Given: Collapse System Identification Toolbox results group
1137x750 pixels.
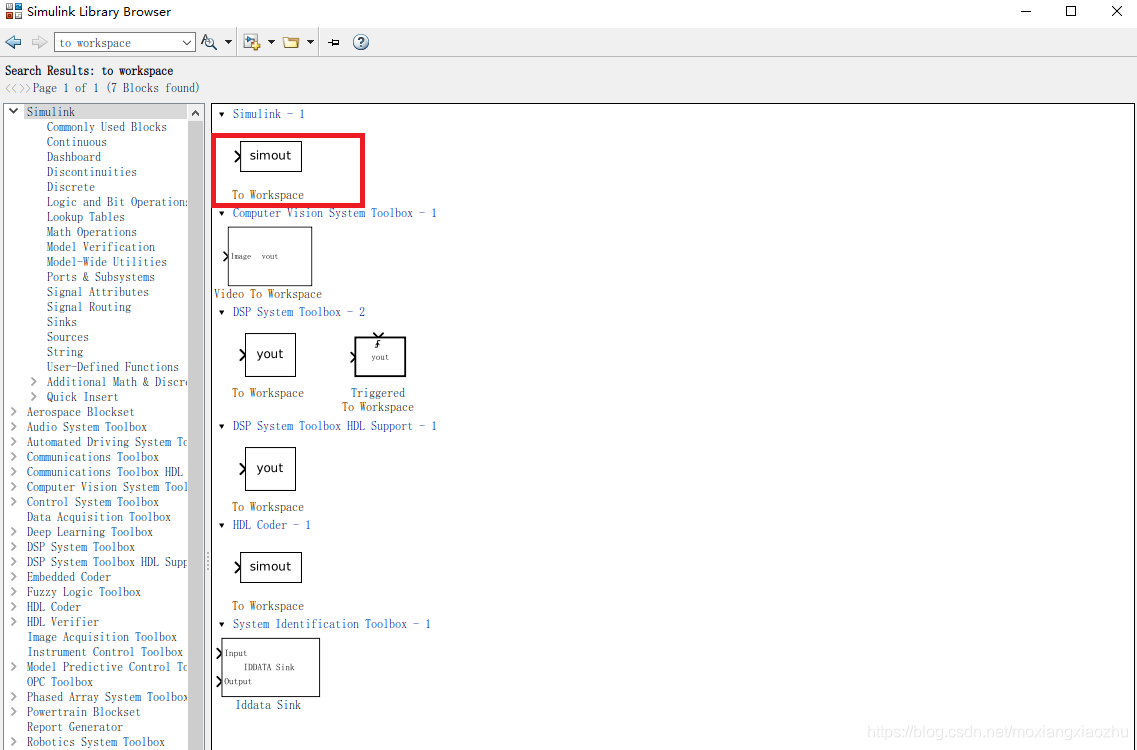Looking at the screenshot, I should click(x=222, y=625).
